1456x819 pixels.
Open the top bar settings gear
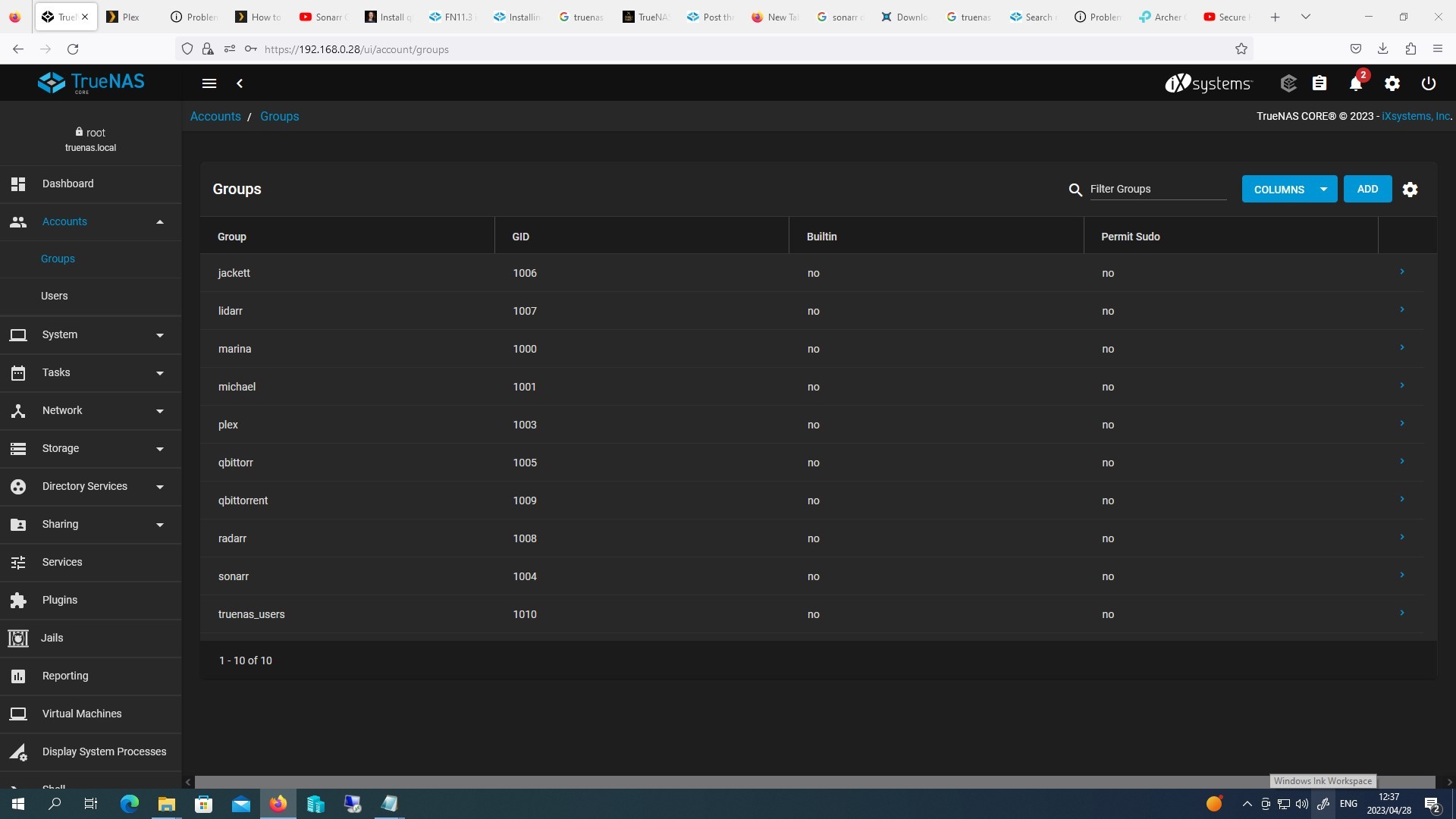point(1392,83)
